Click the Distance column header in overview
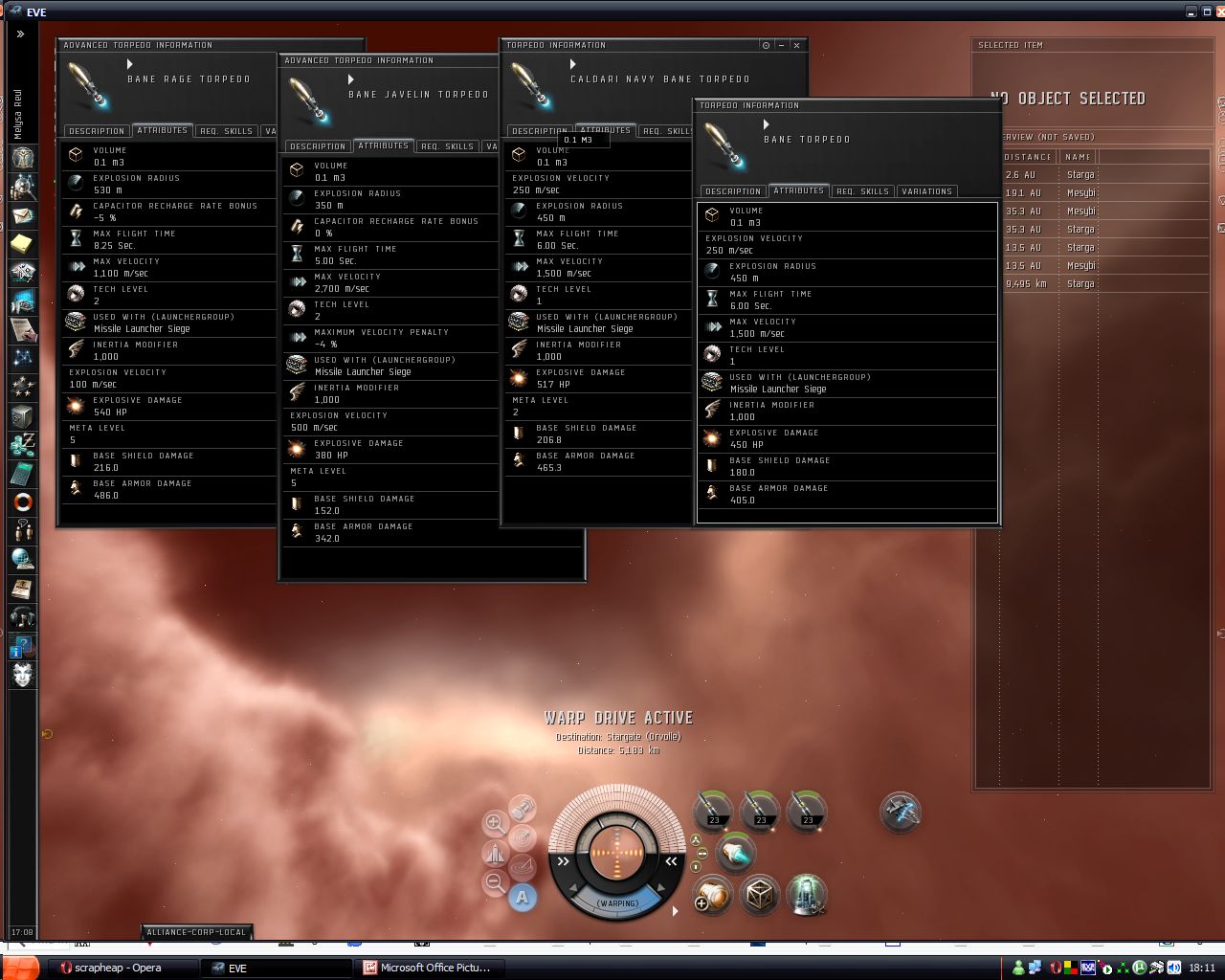Image resolution: width=1225 pixels, height=980 pixels. pos(1027,157)
